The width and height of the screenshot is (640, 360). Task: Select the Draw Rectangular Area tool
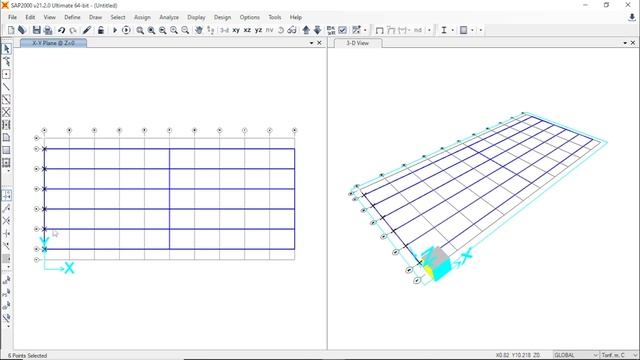pos(7,150)
